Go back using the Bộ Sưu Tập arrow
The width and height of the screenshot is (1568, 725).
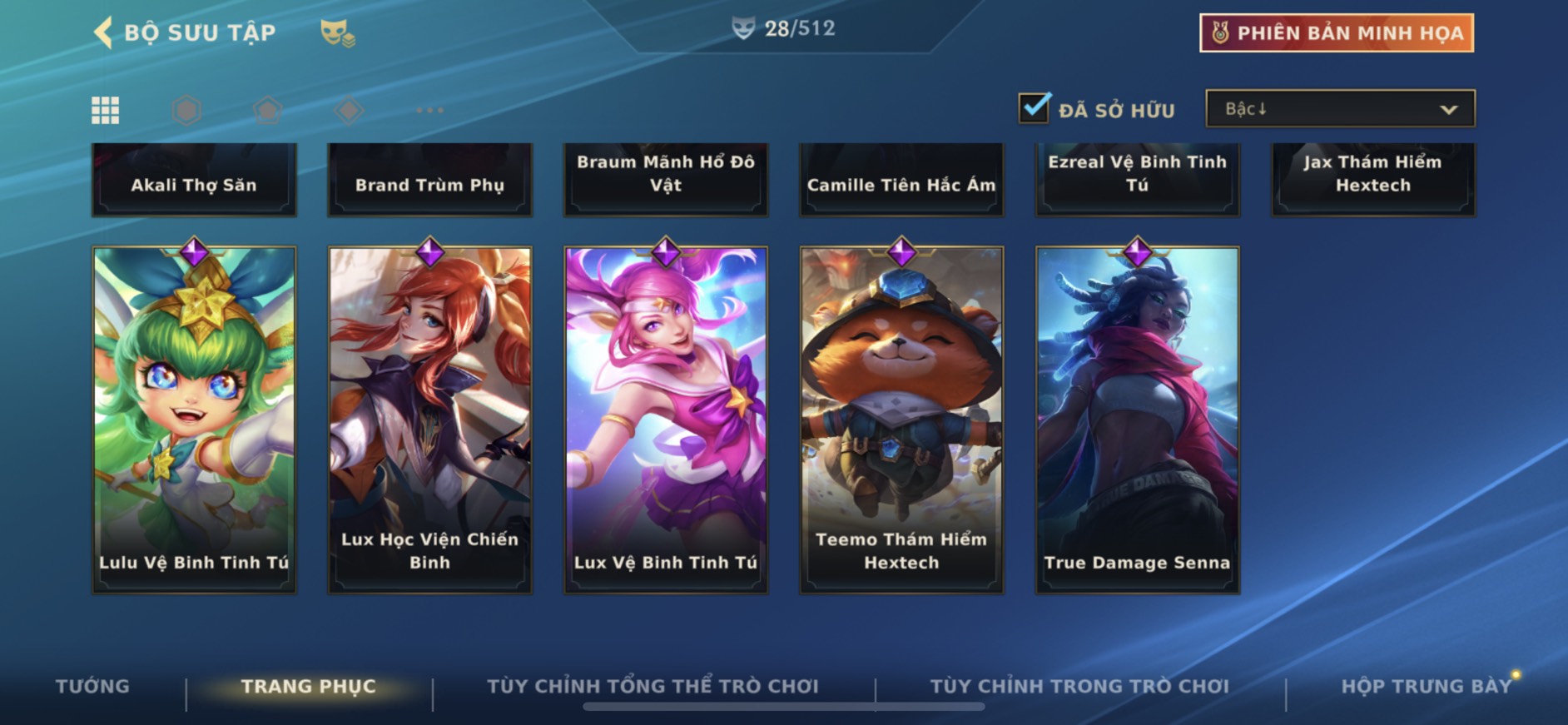(102, 32)
